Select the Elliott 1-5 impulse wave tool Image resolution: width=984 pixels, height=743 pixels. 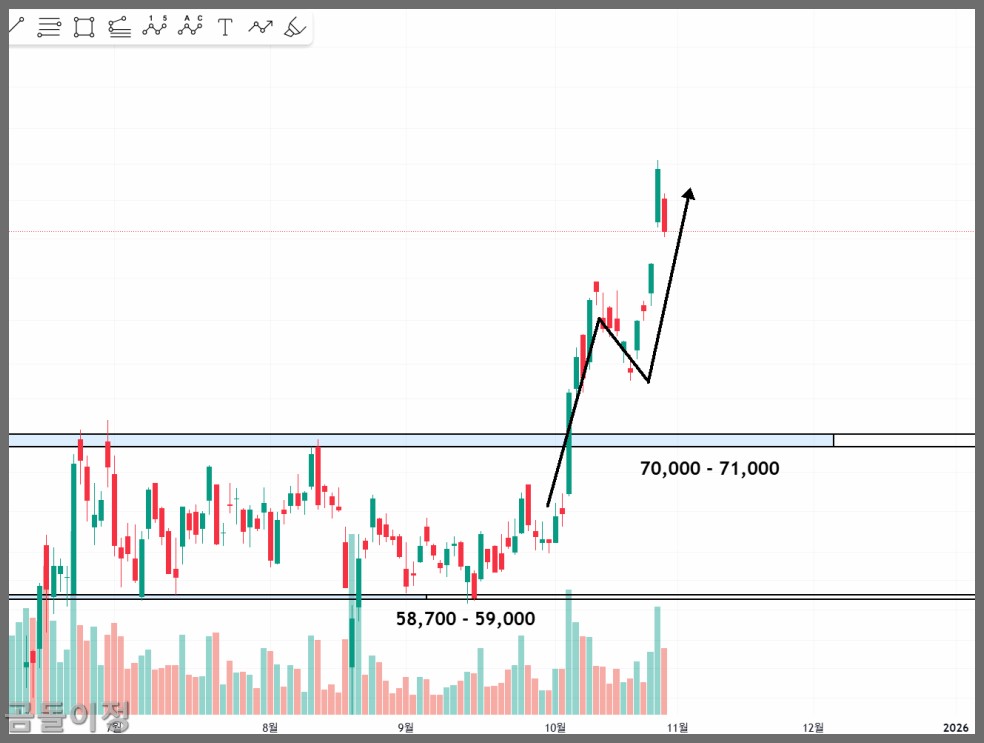(x=154, y=26)
